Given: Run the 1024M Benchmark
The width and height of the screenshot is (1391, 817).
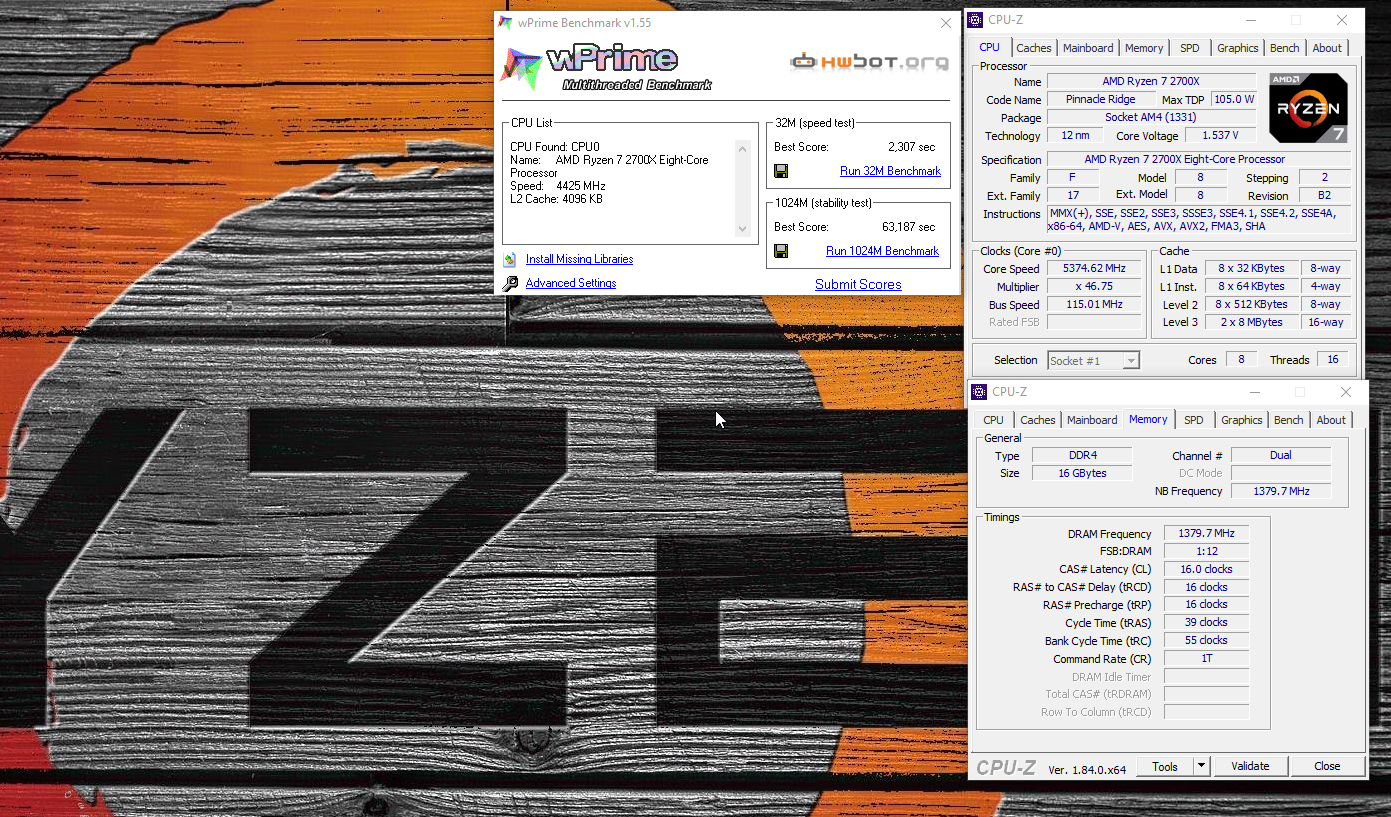Looking at the screenshot, I should pyautogui.click(x=882, y=251).
